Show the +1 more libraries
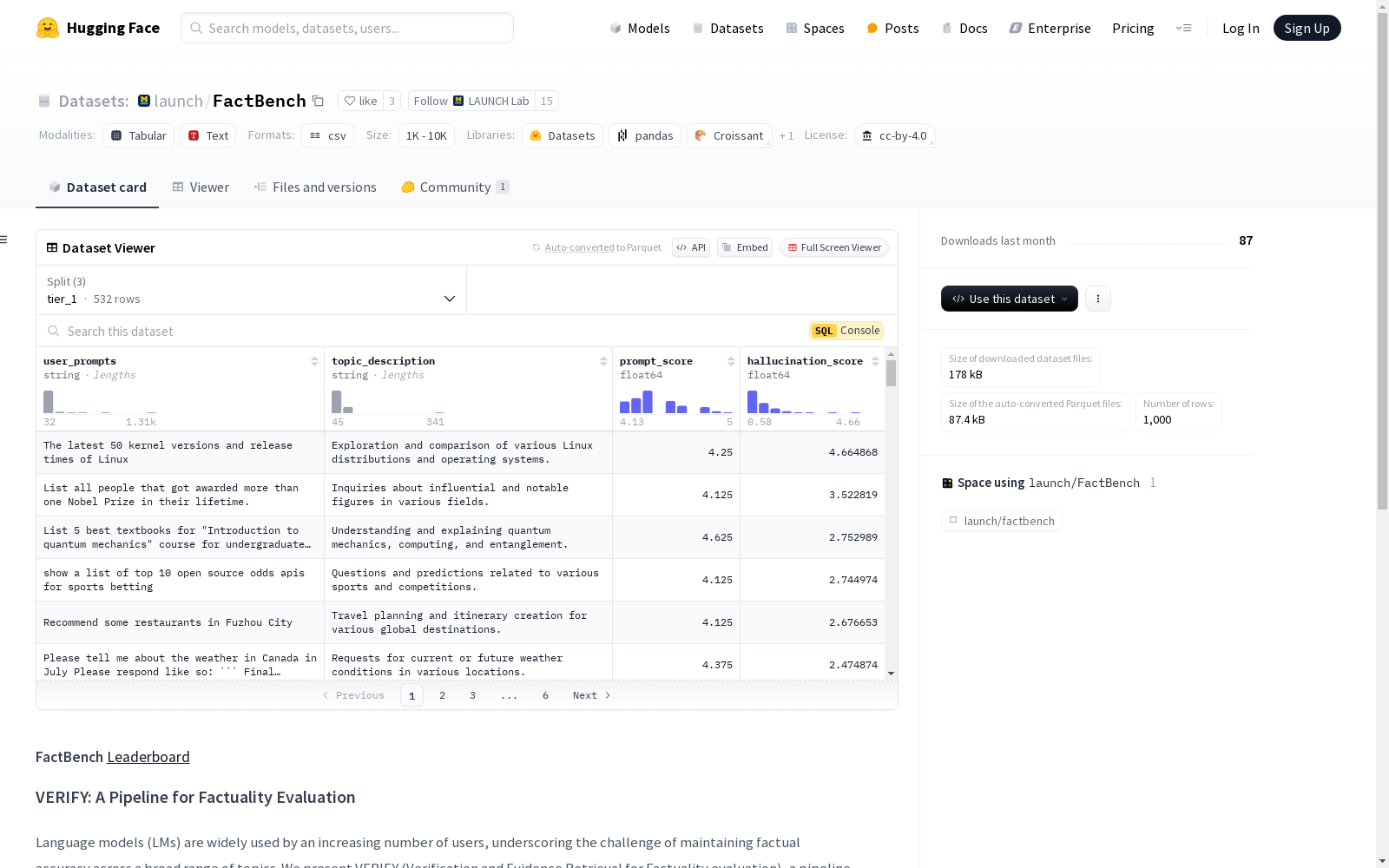This screenshot has height=868, width=1389. (x=787, y=135)
